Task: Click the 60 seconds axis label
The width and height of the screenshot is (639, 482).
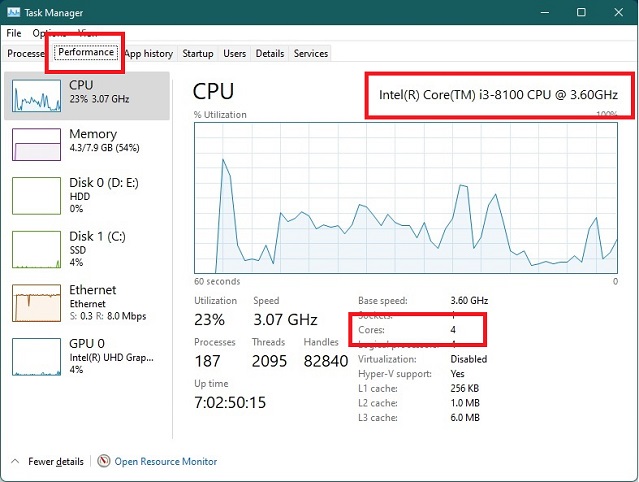Action: coord(217,282)
